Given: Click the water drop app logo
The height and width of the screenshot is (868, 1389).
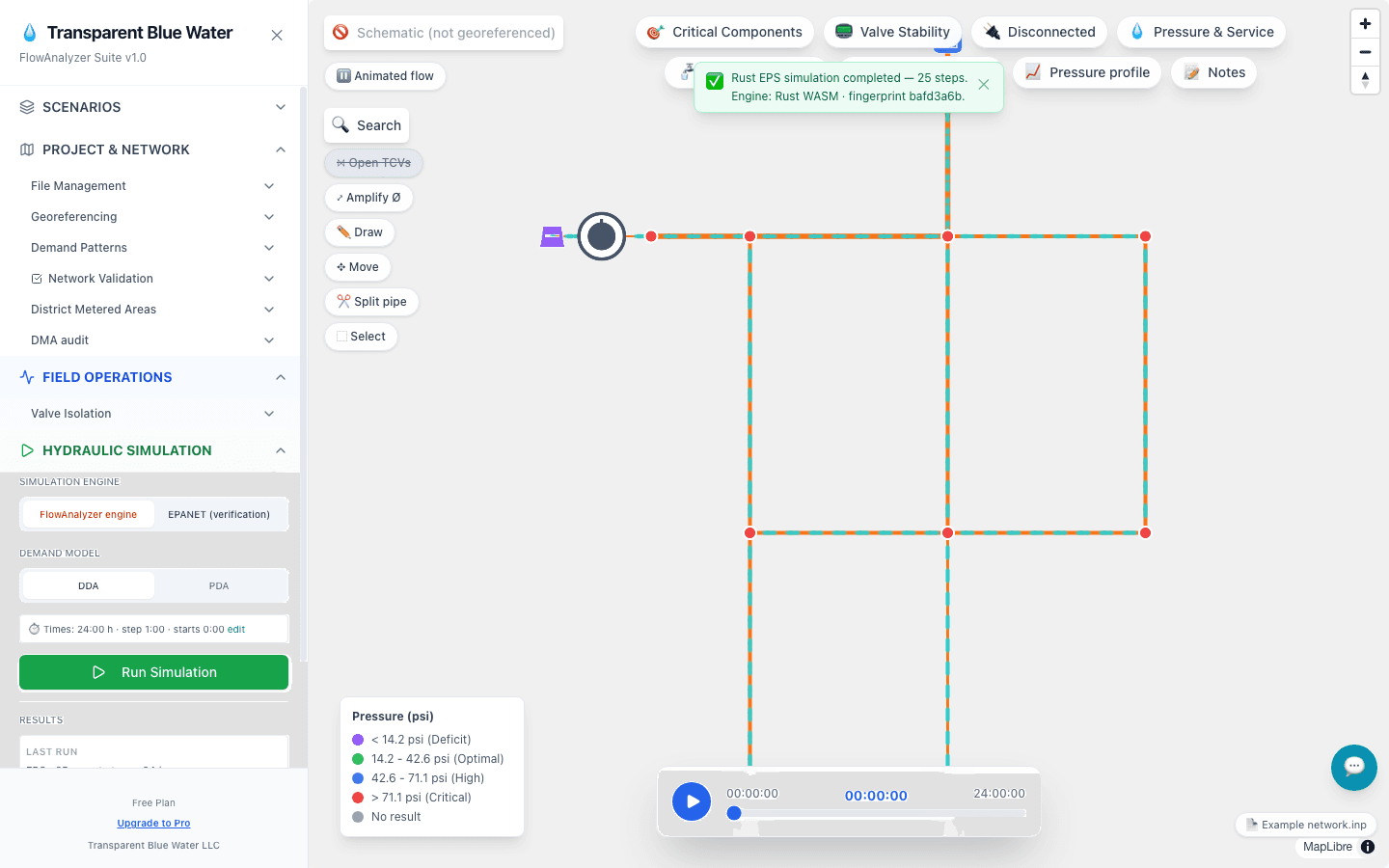Looking at the screenshot, I should pos(30,33).
